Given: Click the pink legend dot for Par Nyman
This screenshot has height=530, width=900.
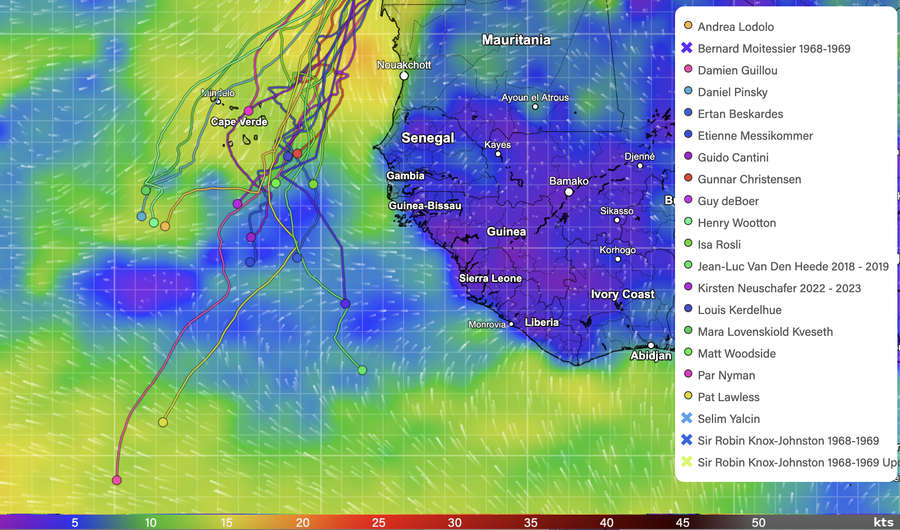Looking at the screenshot, I should [688, 374].
